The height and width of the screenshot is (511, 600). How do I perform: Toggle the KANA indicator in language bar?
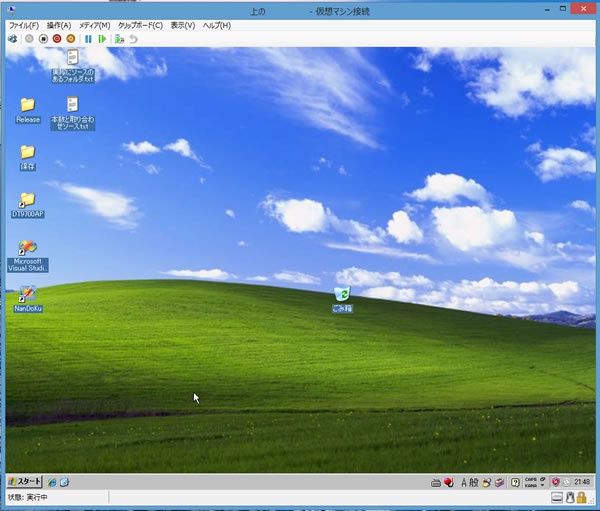coord(530,485)
